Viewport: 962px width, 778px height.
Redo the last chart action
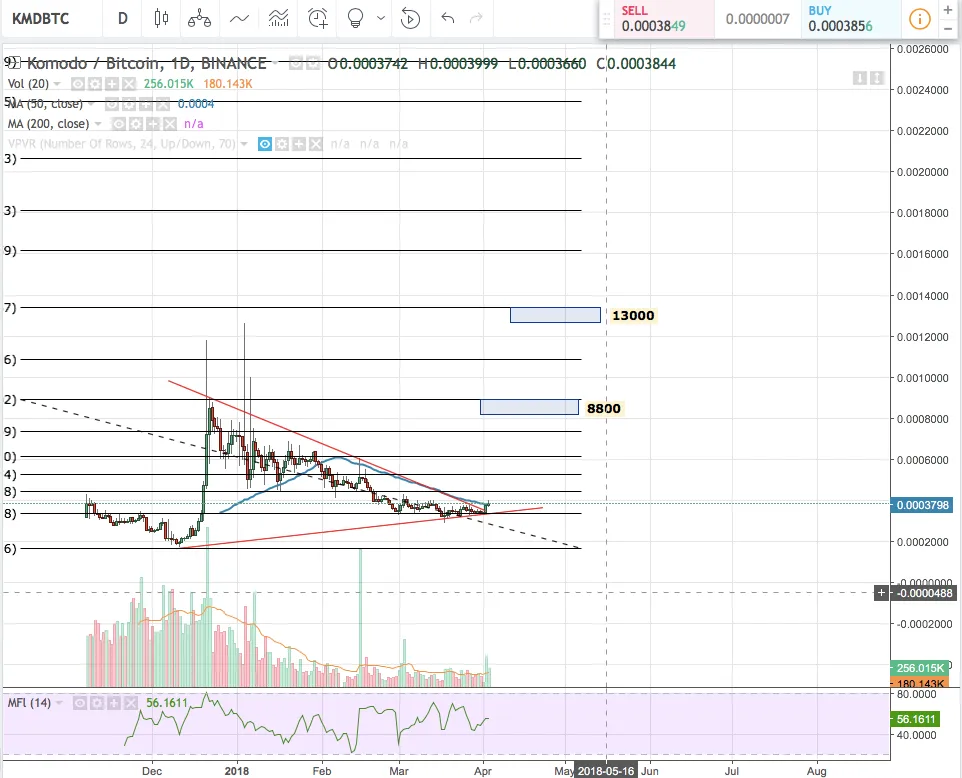point(475,18)
